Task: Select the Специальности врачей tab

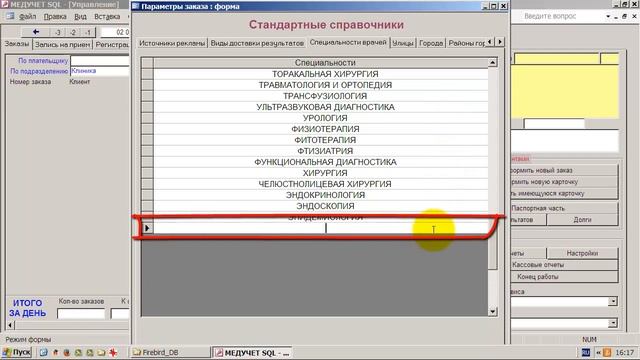Action: point(348,42)
